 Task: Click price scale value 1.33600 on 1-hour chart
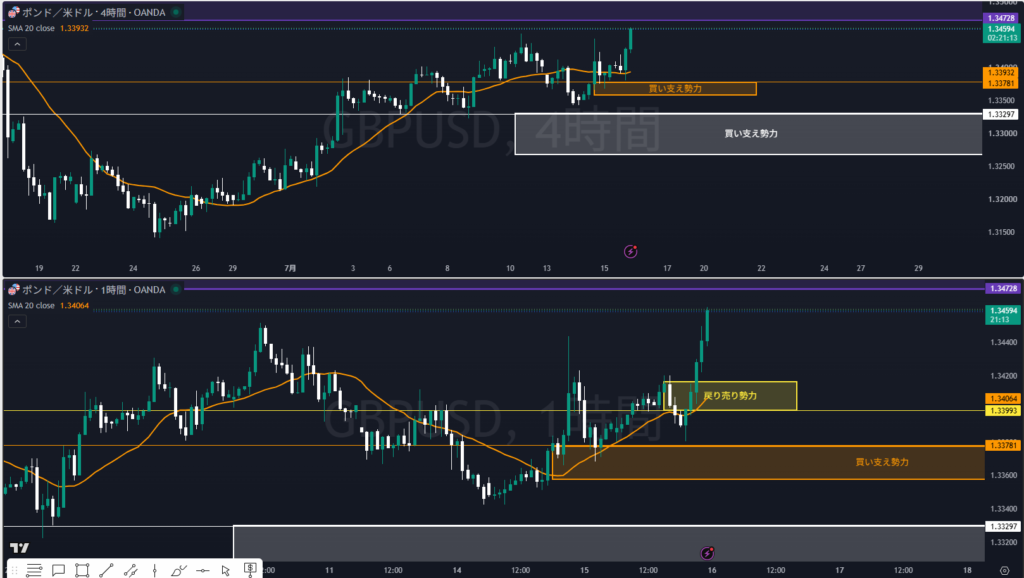[x=1003, y=475]
